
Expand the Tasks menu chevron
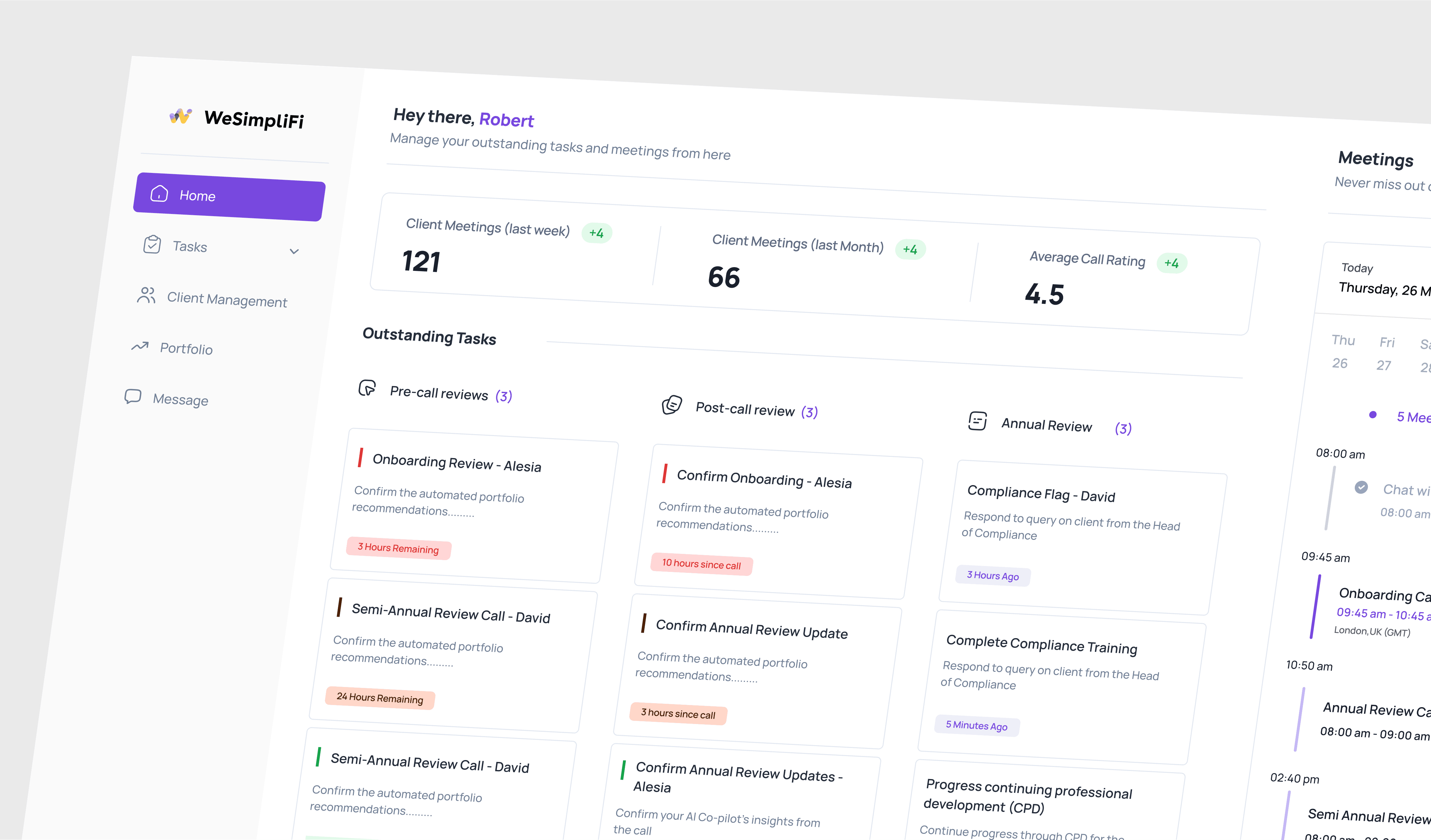[x=294, y=251]
